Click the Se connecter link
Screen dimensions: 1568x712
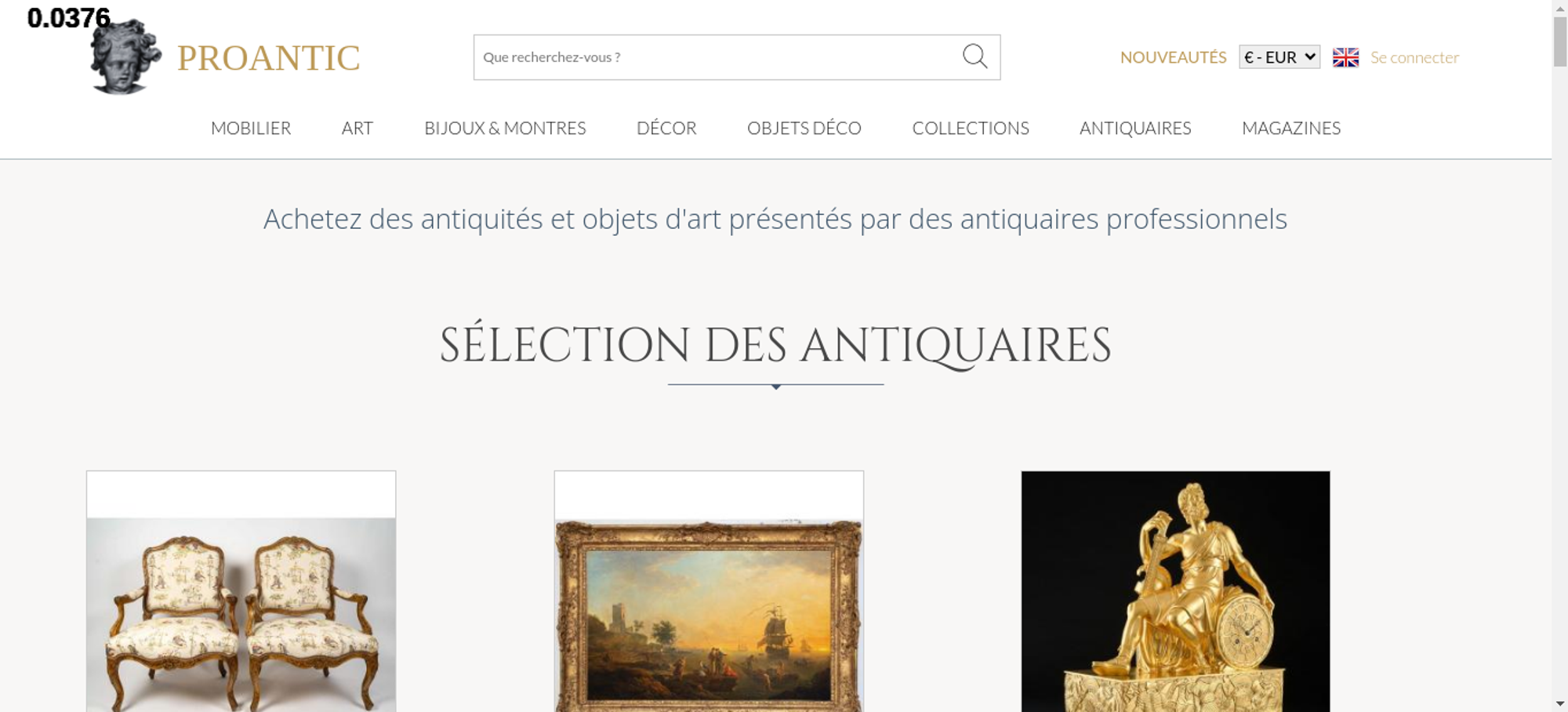(1414, 57)
